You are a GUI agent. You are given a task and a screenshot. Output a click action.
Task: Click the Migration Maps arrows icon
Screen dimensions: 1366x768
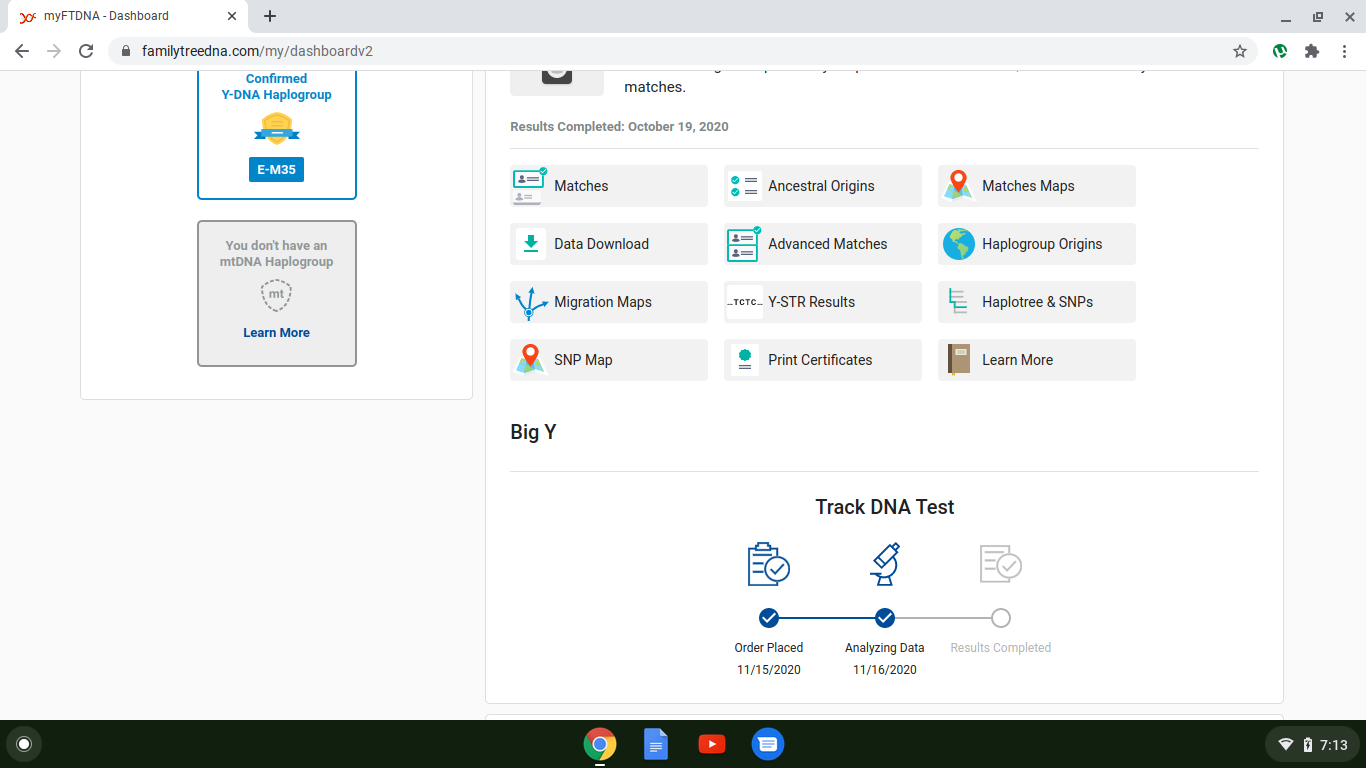click(x=530, y=302)
